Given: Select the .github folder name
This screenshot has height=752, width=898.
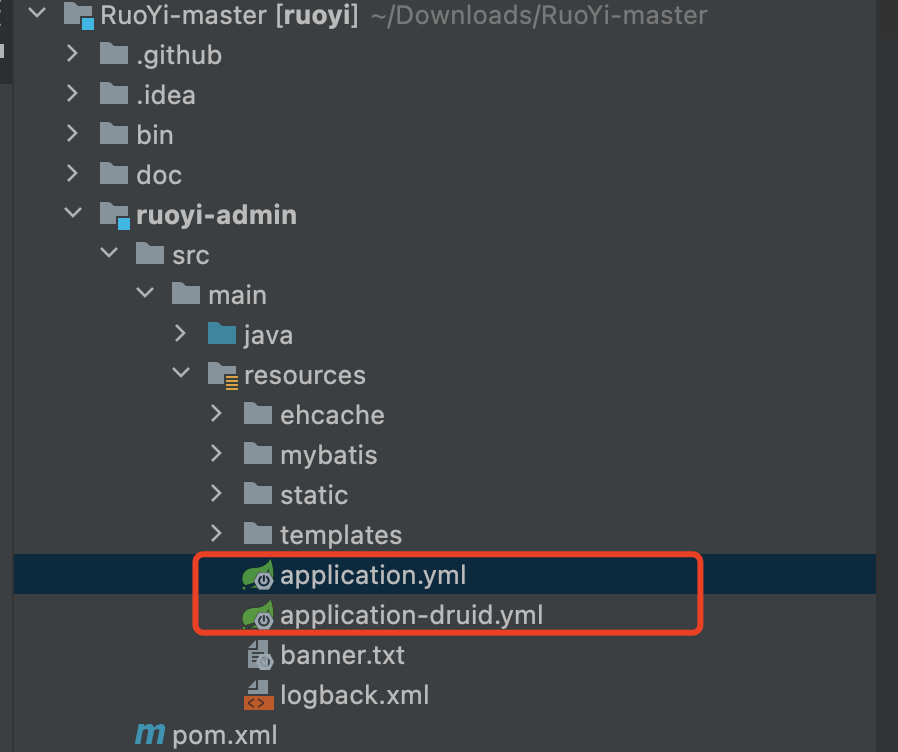Looking at the screenshot, I should click(x=179, y=56).
